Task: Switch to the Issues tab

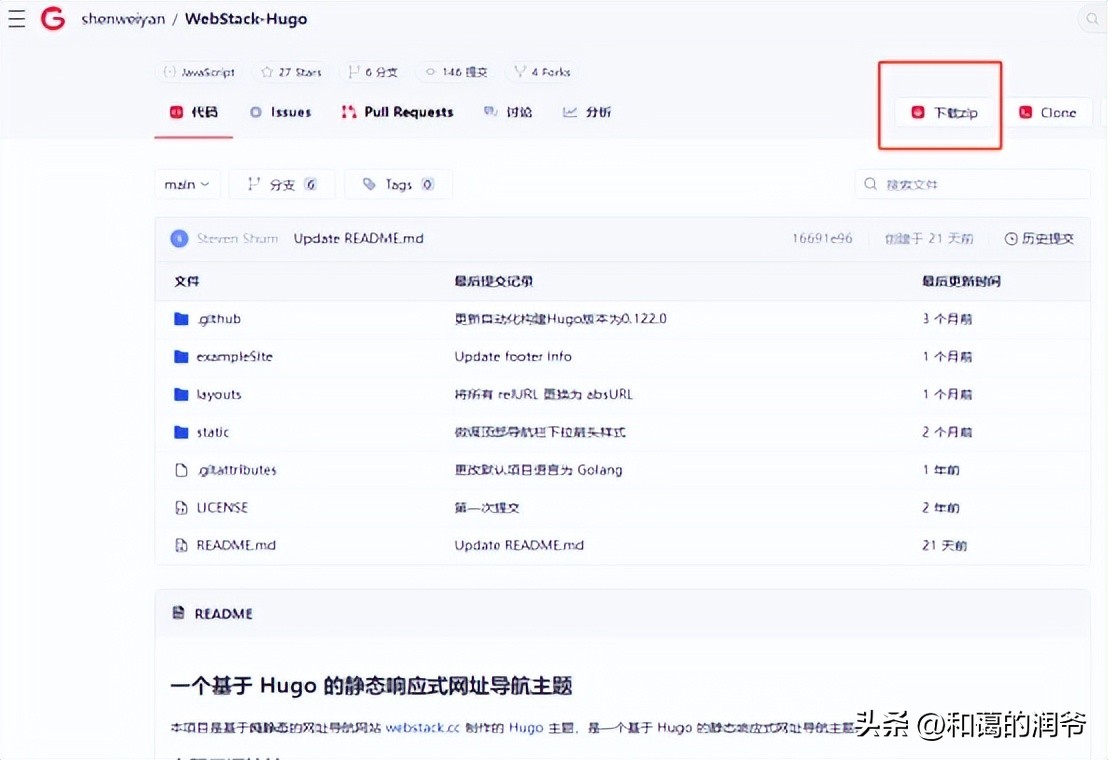Action: [x=280, y=112]
